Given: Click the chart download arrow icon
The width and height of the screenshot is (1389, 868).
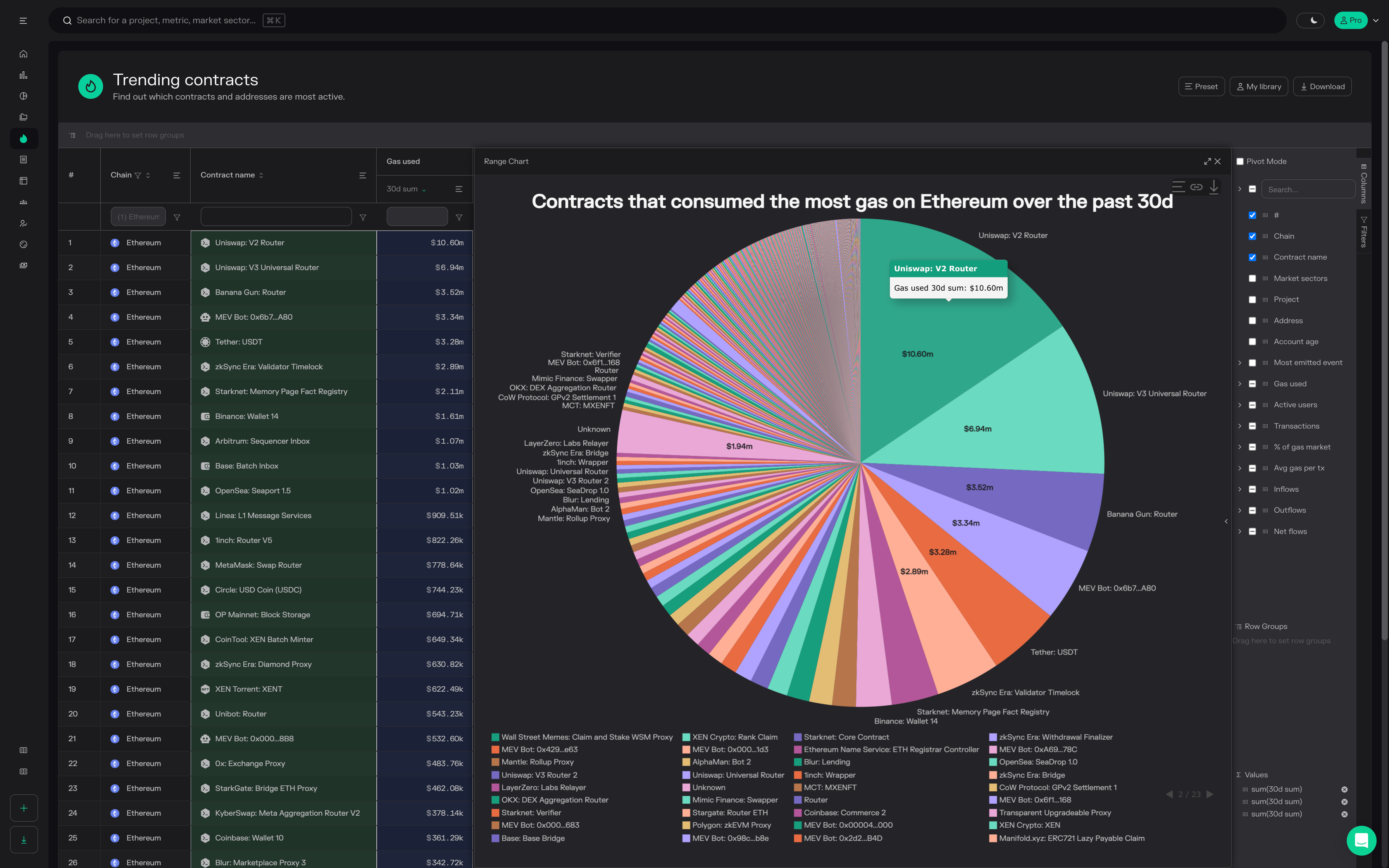Looking at the screenshot, I should coord(1213,187).
